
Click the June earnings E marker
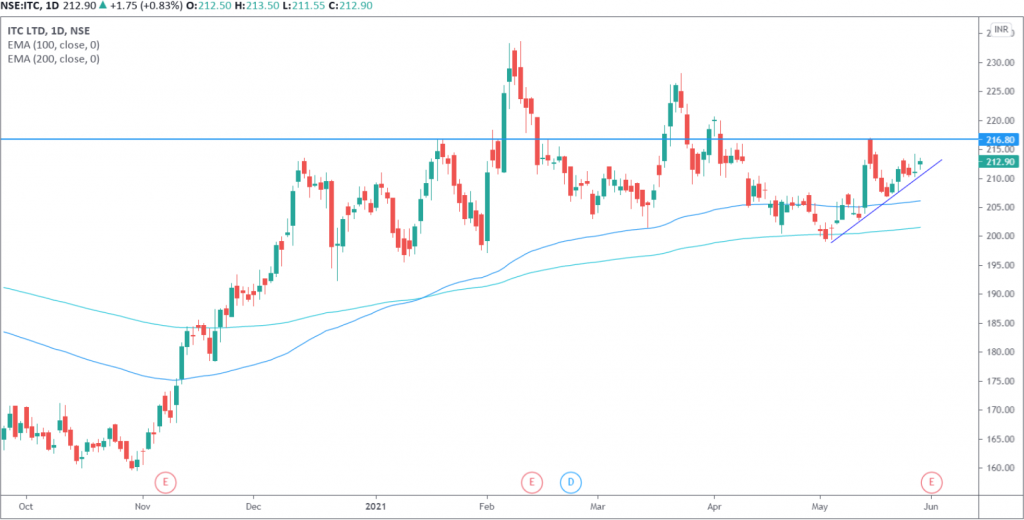point(932,482)
